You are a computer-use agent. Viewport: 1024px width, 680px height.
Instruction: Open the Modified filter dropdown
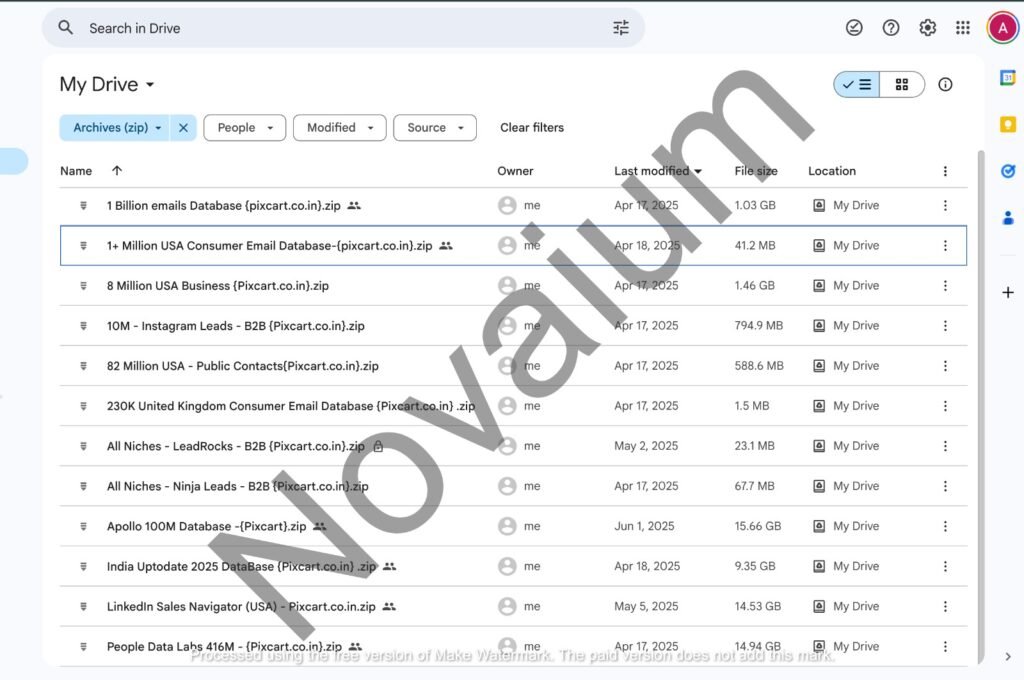click(x=339, y=128)
